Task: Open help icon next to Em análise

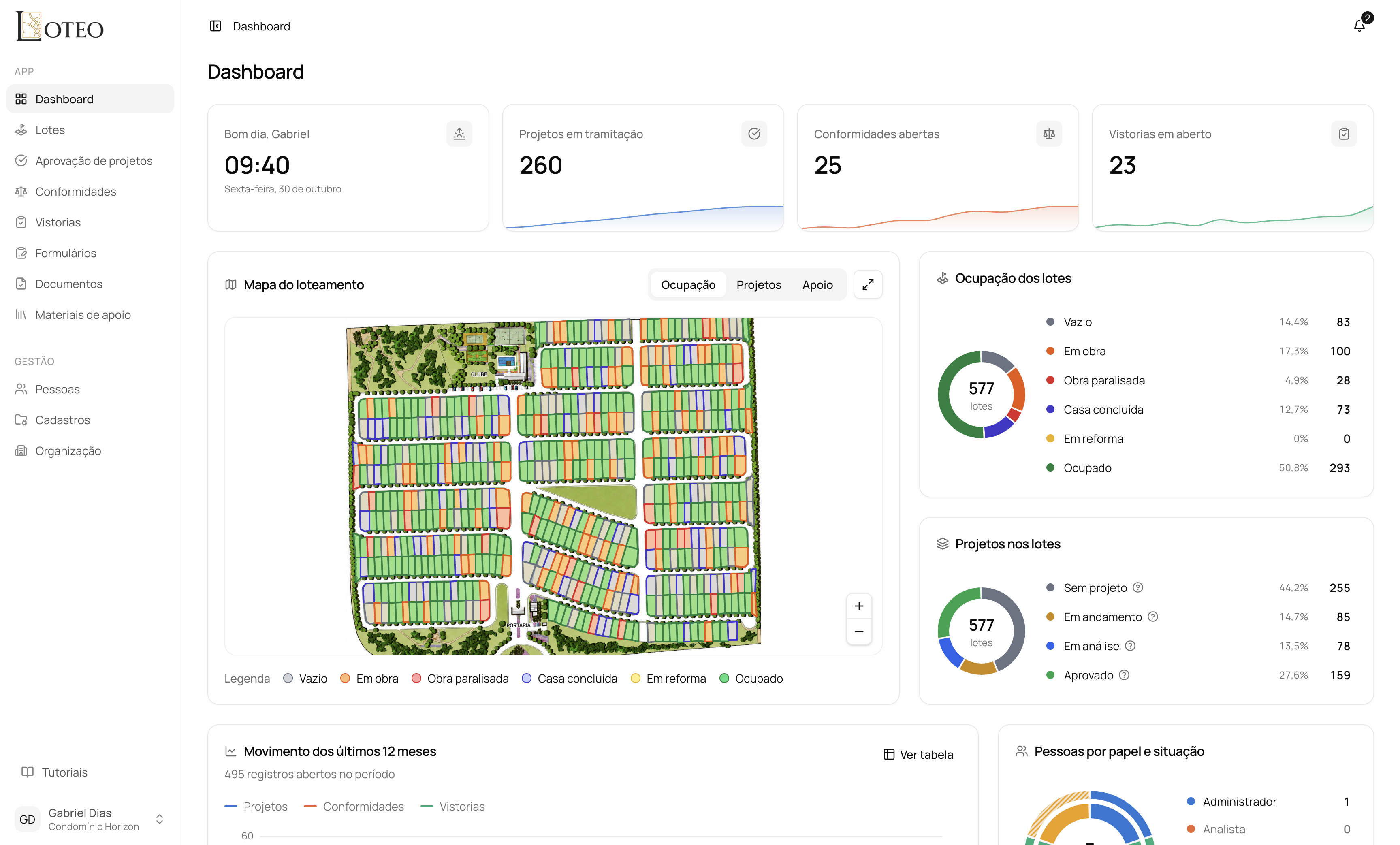Action: [x=1130, y=646]
